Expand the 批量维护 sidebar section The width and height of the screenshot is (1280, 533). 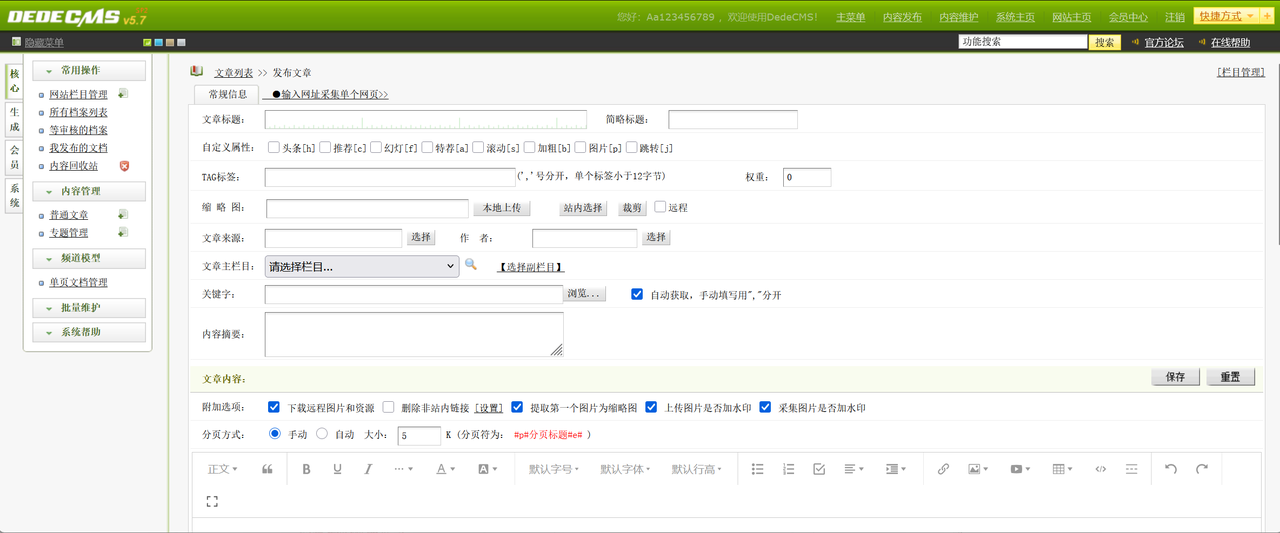click(89, 308)
